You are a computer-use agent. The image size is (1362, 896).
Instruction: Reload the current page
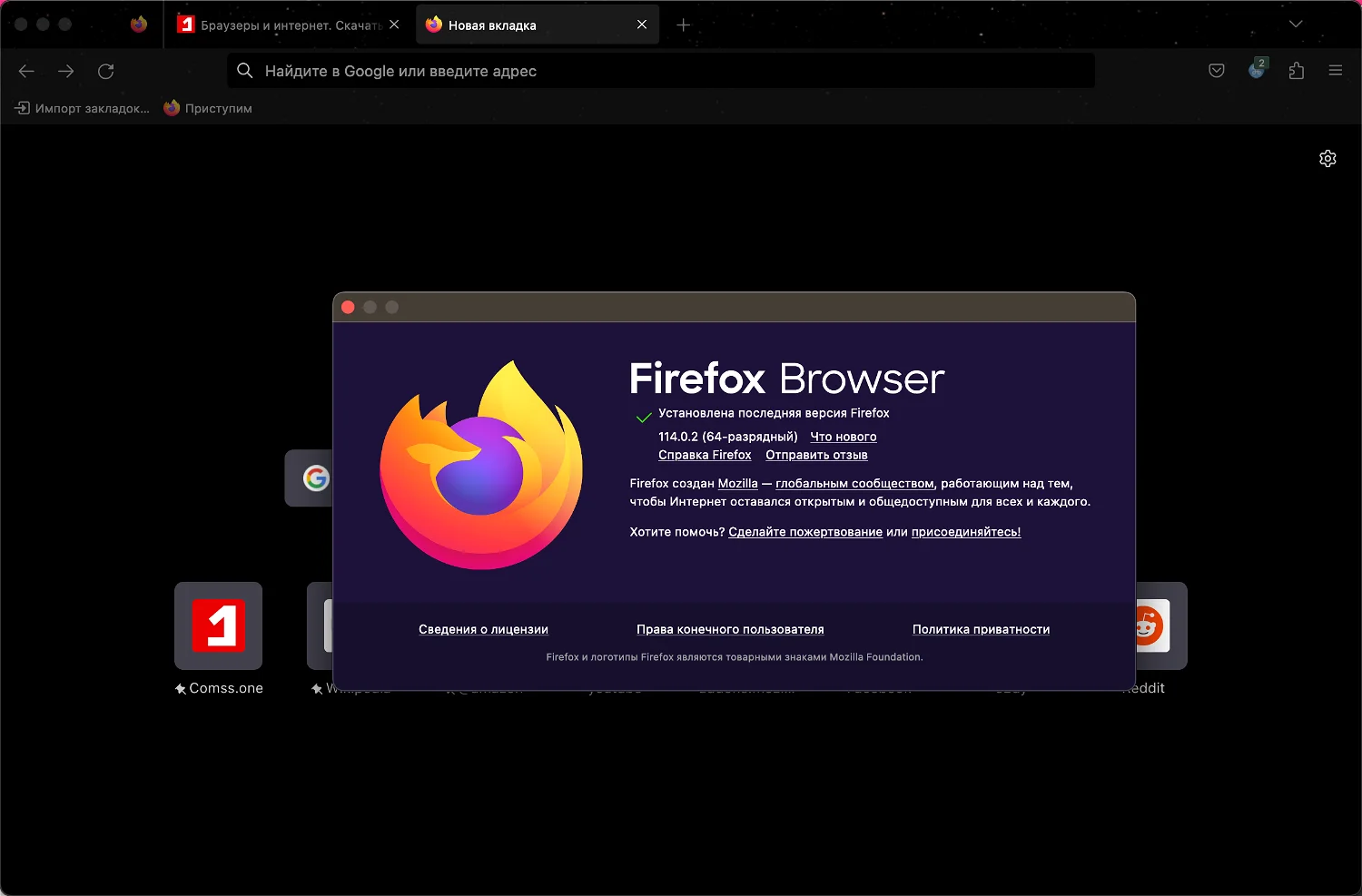[x=106, y=71]
